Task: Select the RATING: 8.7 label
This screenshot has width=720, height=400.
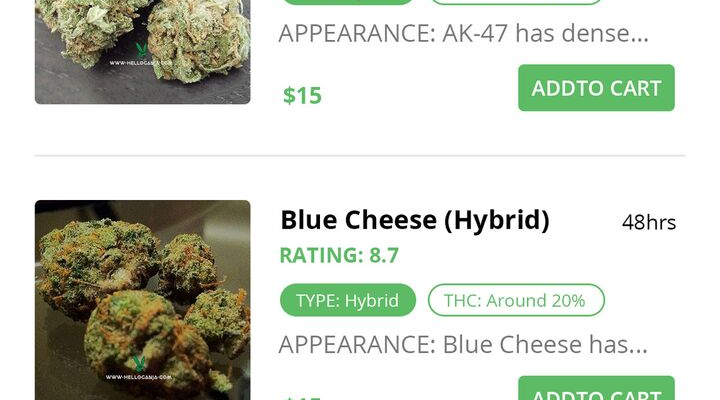Action: 339,255
